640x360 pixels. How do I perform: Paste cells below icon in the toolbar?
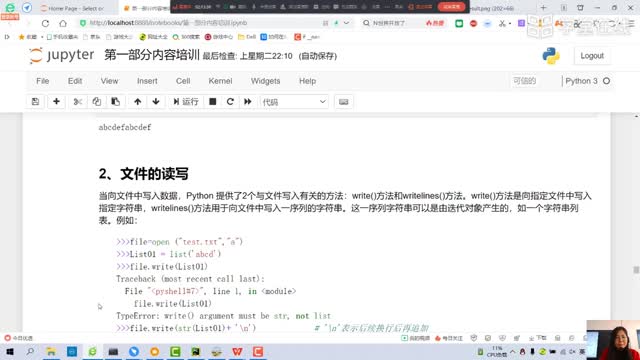pos(116,102)
